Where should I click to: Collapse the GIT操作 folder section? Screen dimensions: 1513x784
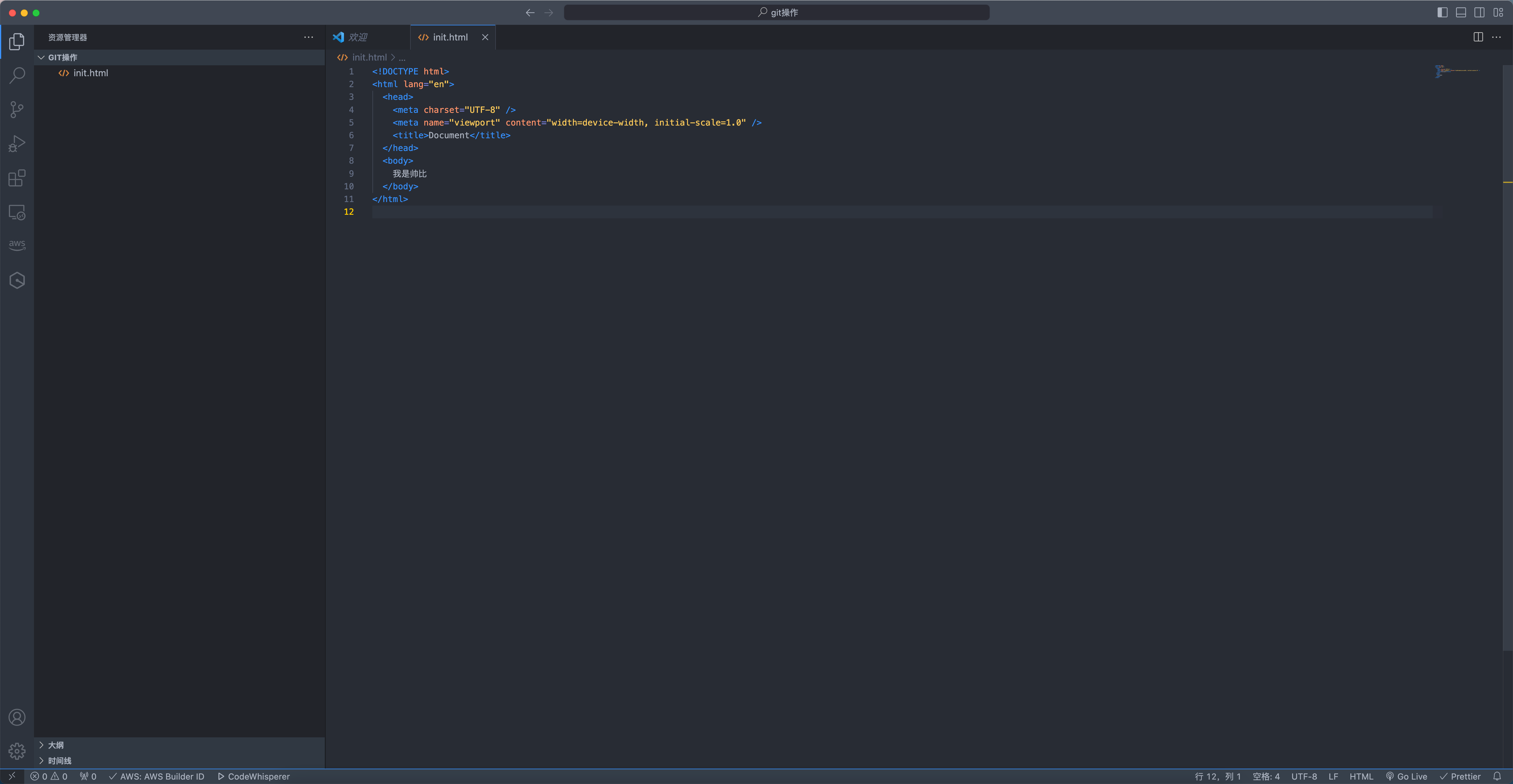coord(179,57)
